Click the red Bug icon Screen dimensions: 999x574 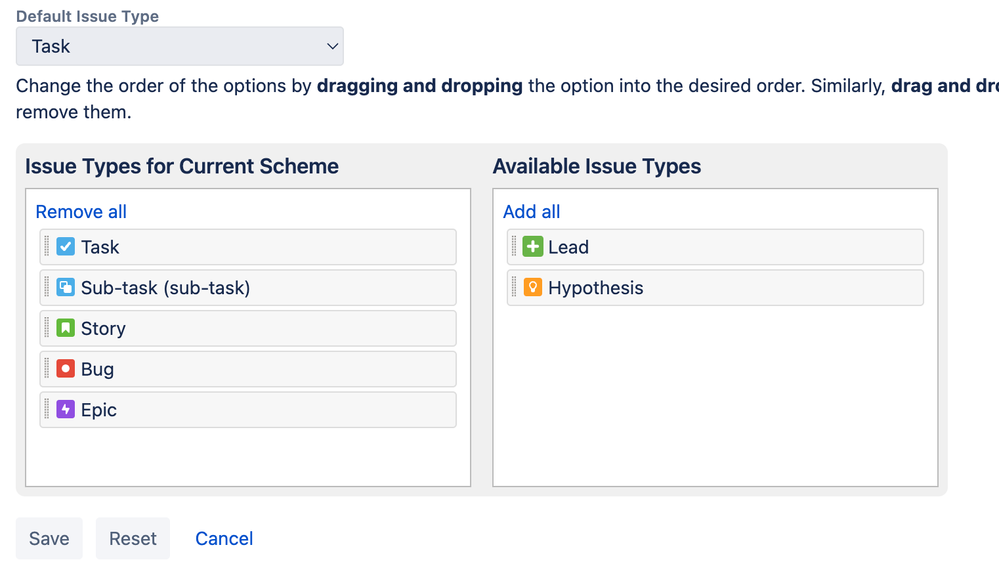(66, 369)
